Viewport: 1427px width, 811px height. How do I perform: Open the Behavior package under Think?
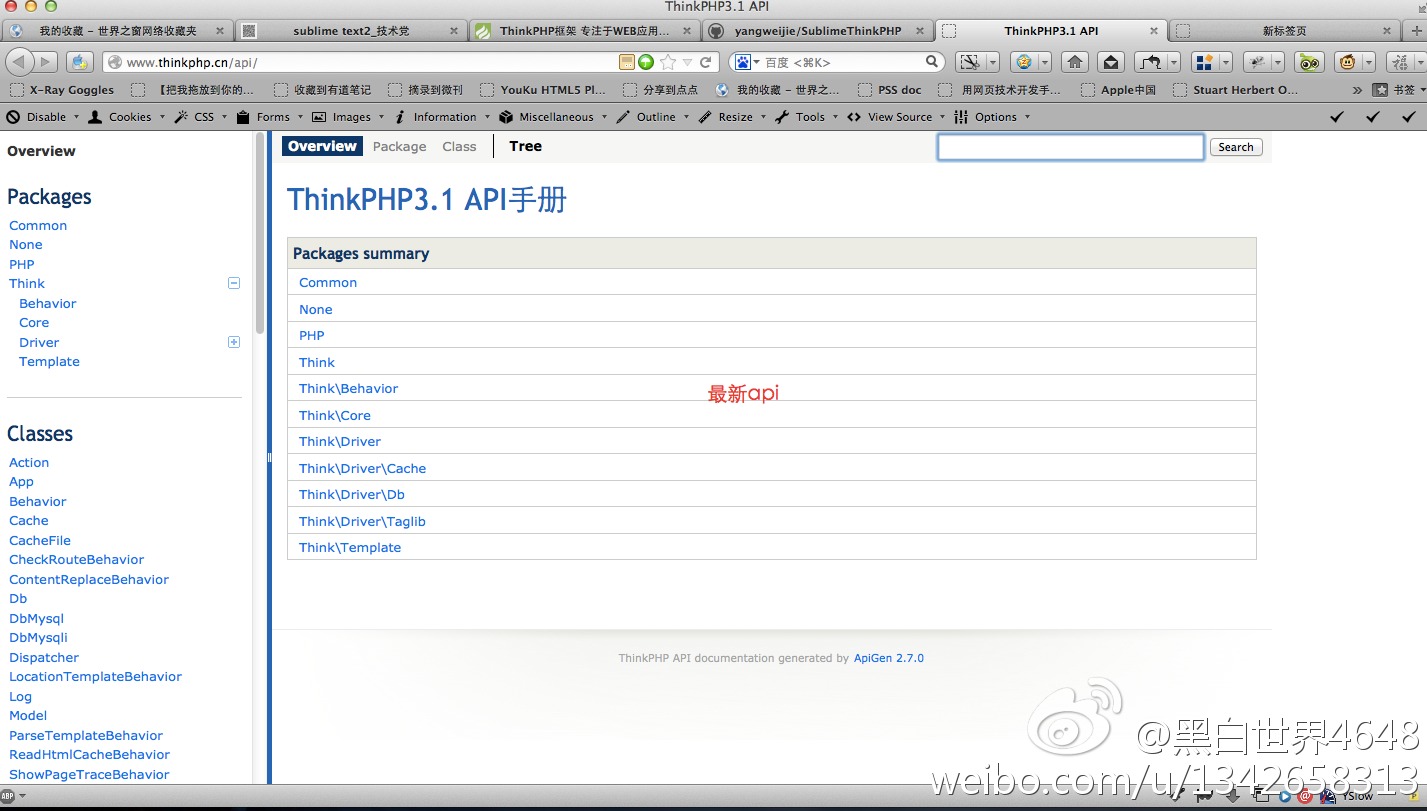pyautogui.click(x=48, y=303)
